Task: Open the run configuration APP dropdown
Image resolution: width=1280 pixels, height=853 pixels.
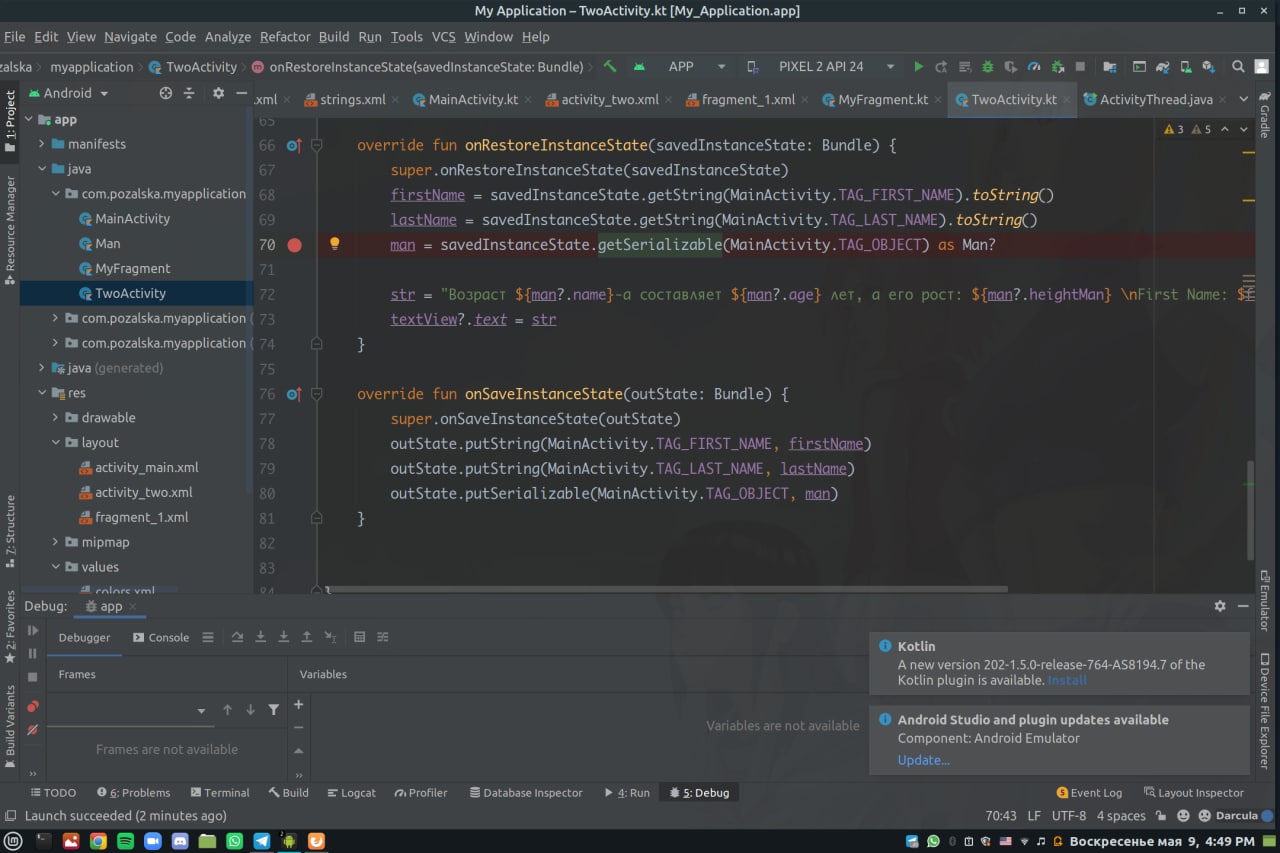Action: coord(697,67)
